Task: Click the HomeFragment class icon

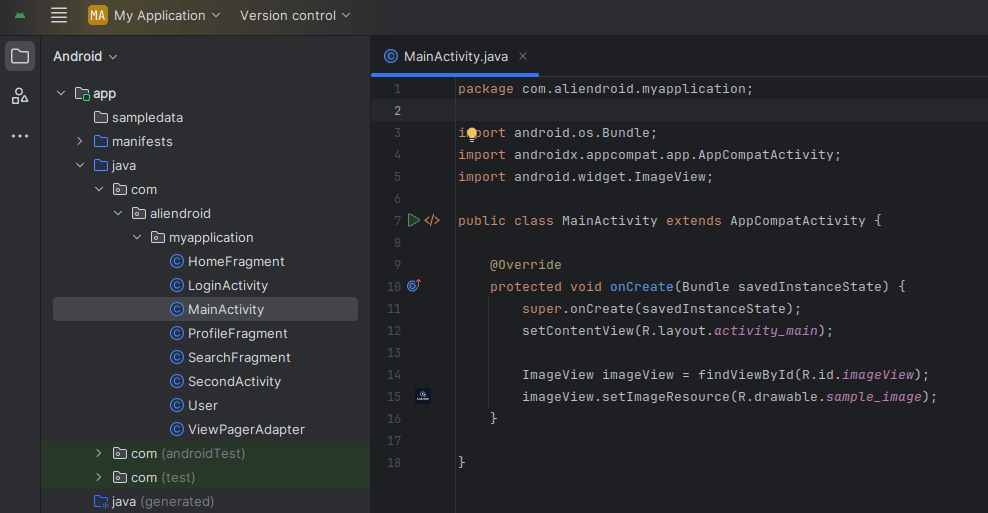Action: tap(177, 261)
